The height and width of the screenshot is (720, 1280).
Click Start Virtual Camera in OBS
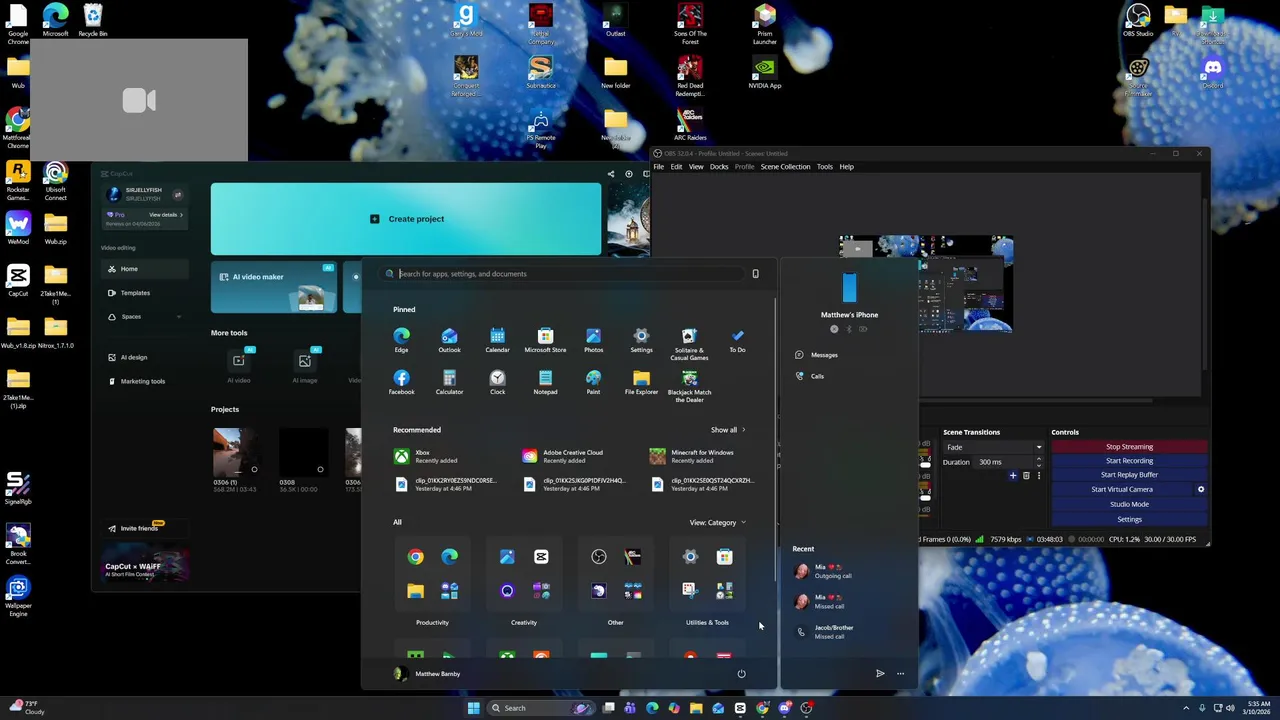1122,490
